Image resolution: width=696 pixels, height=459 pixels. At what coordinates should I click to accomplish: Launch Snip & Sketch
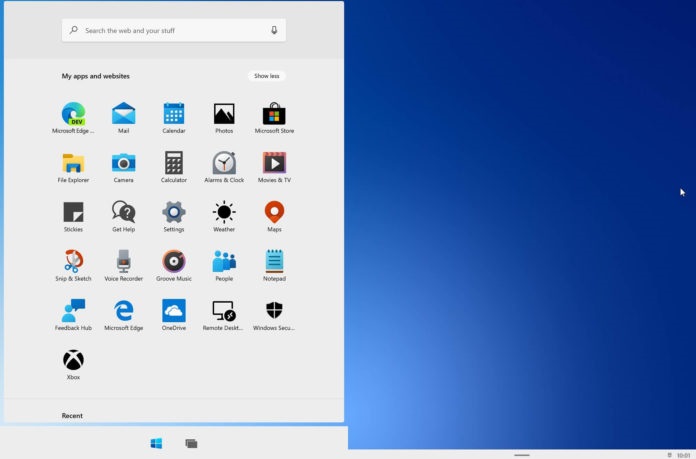[73, 262]
